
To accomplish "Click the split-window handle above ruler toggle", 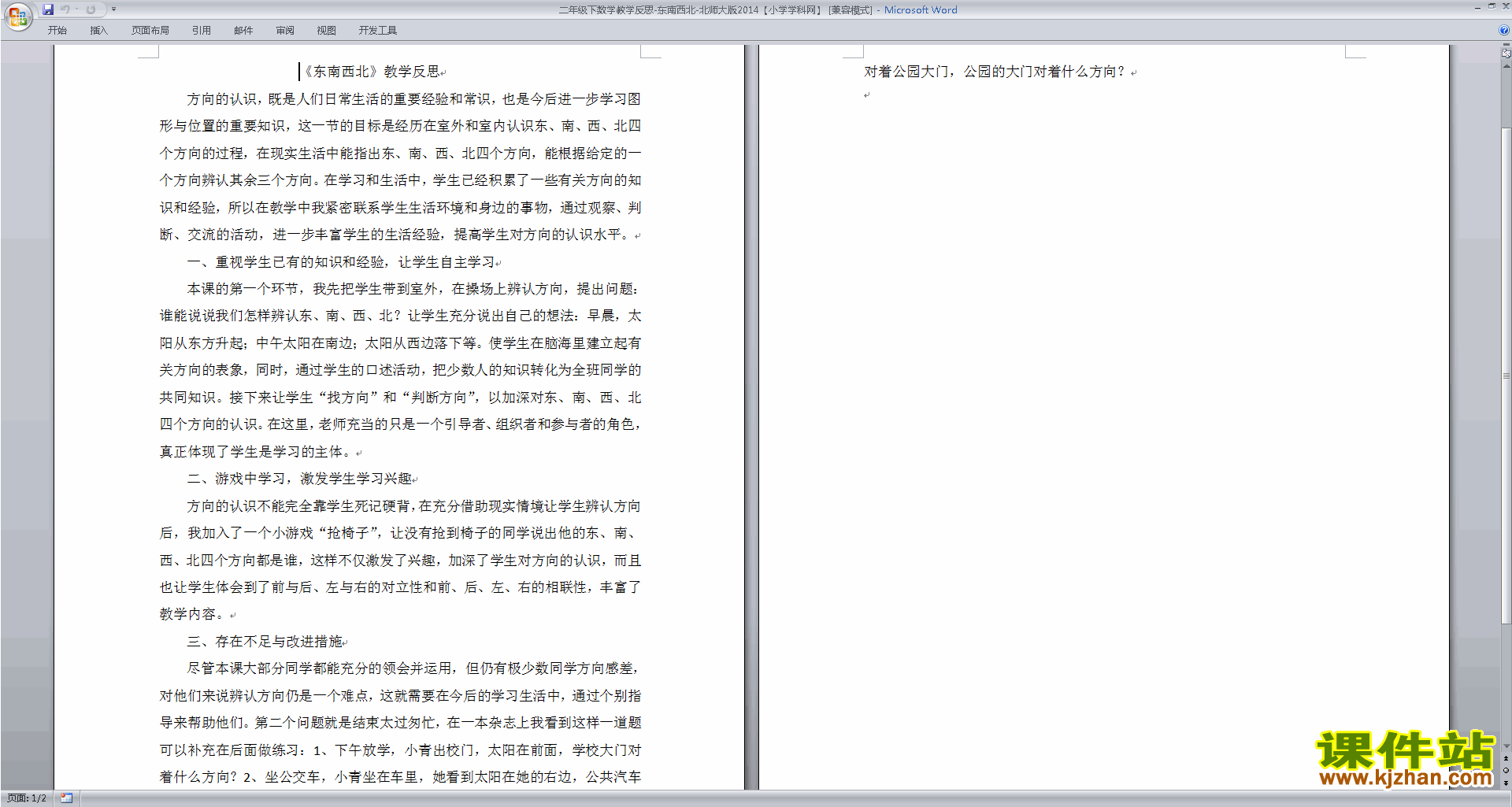I will click(1506, 46).
